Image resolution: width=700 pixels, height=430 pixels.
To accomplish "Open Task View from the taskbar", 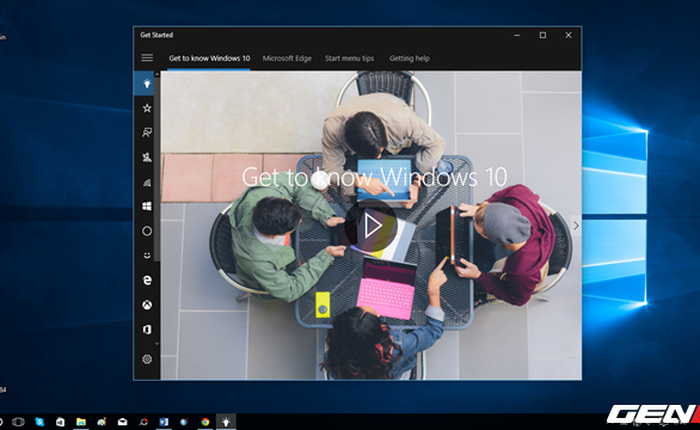I will (x=18, y=422).
